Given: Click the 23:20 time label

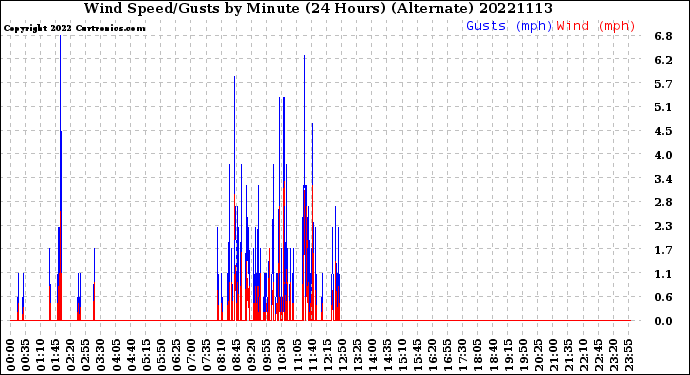Looking at the screenshot, I should [614, 355].
